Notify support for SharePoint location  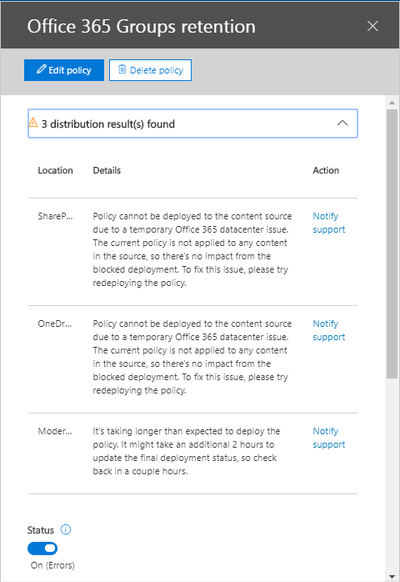(x=329, y=223)
